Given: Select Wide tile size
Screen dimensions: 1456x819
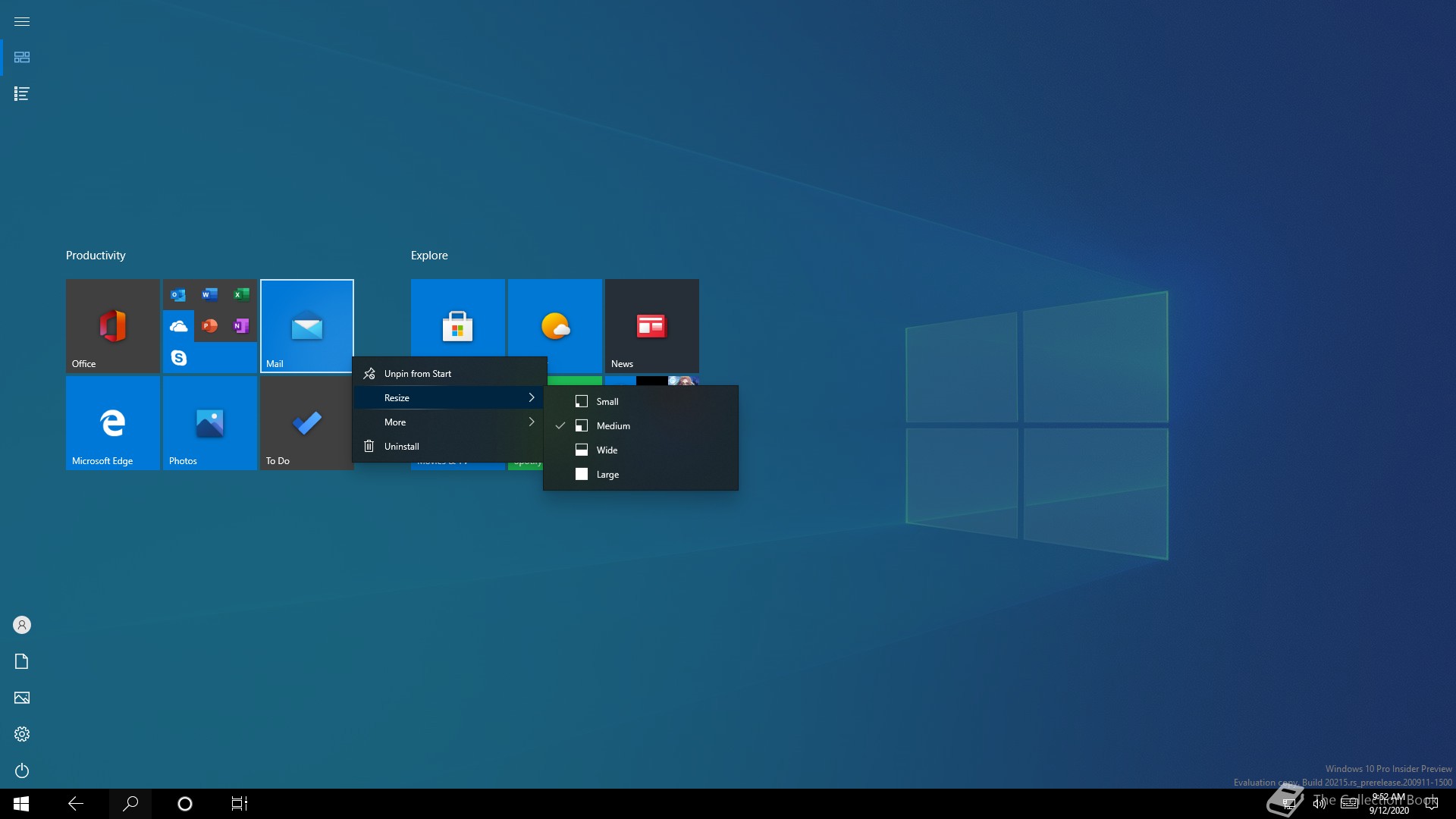Looking at the screenshot, I should pos(641,450).
